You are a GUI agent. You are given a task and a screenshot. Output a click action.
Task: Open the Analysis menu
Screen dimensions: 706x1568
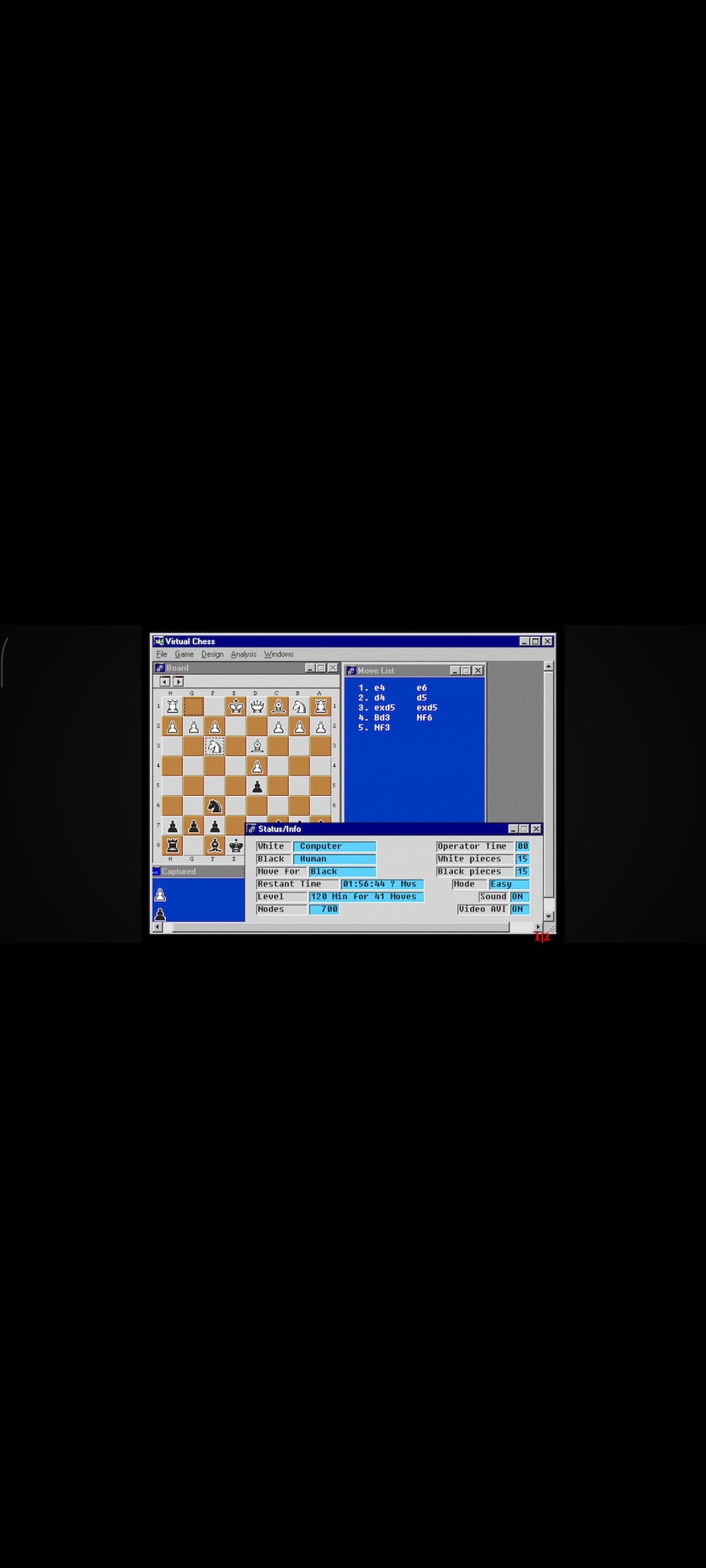pos(243,654)
